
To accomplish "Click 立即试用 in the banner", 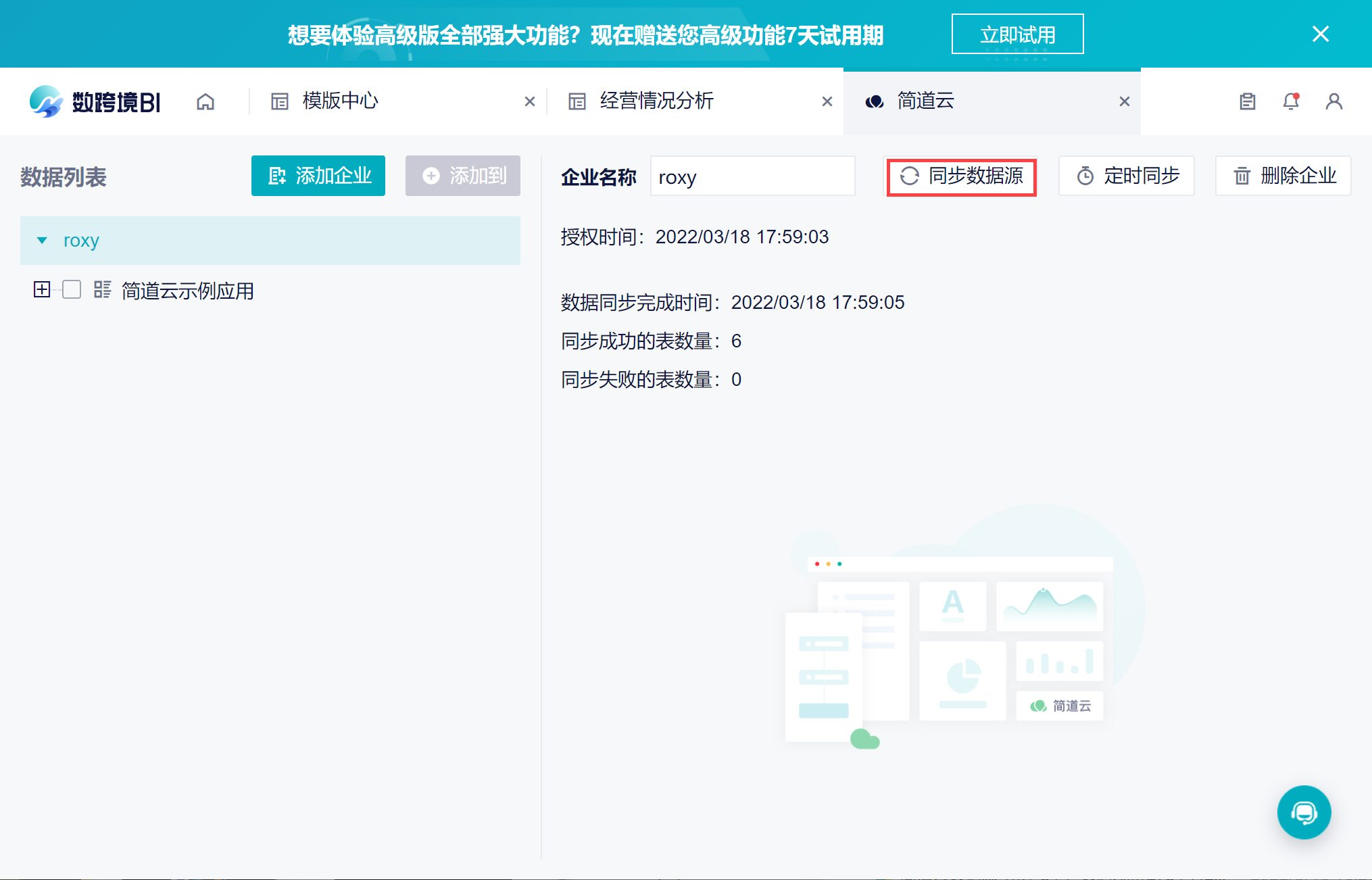I will pos(1017,34).
